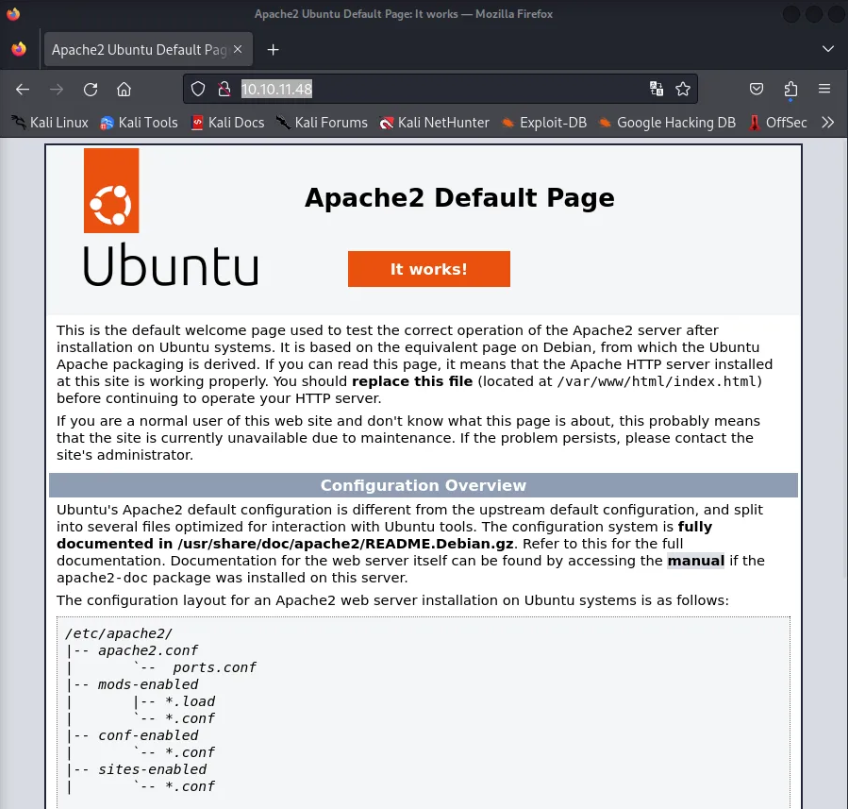Follow the manual documentation link
Viewport: 848px width, 809px height.
695,560
